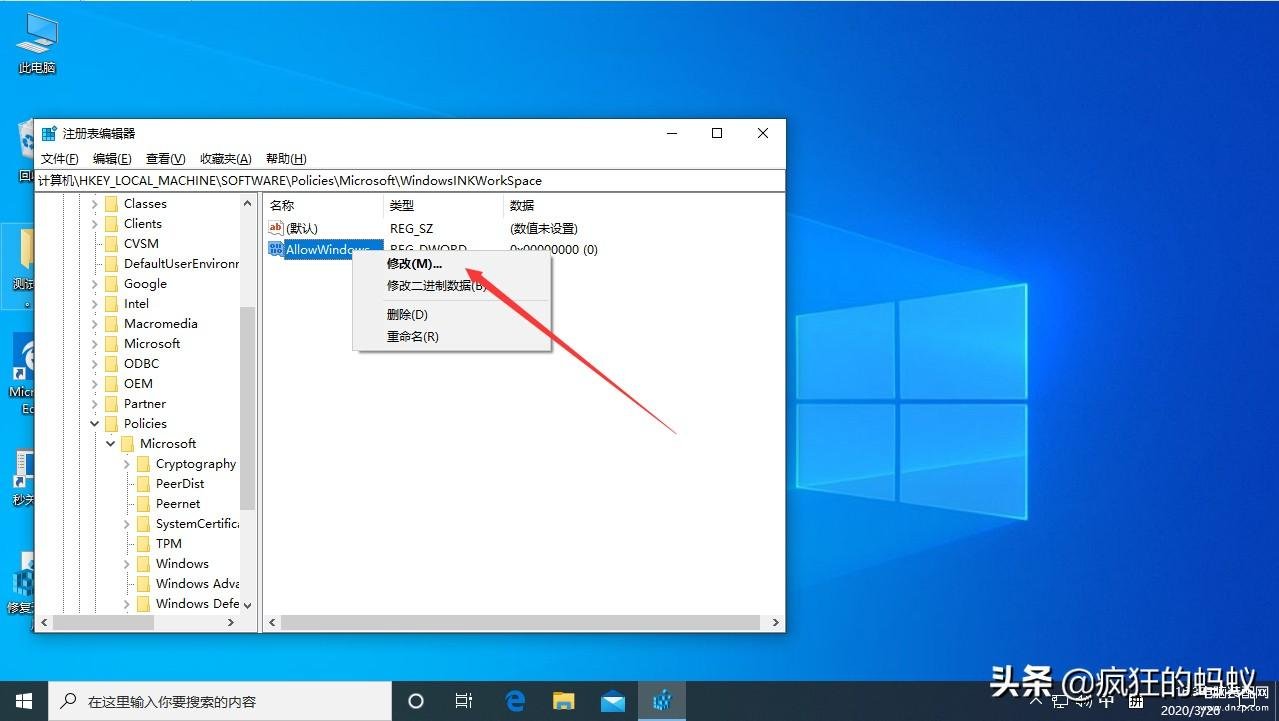Screen dimensions: 1279x721
Task: Click tree pane scroll down arrow
Action: click(247, 605)
